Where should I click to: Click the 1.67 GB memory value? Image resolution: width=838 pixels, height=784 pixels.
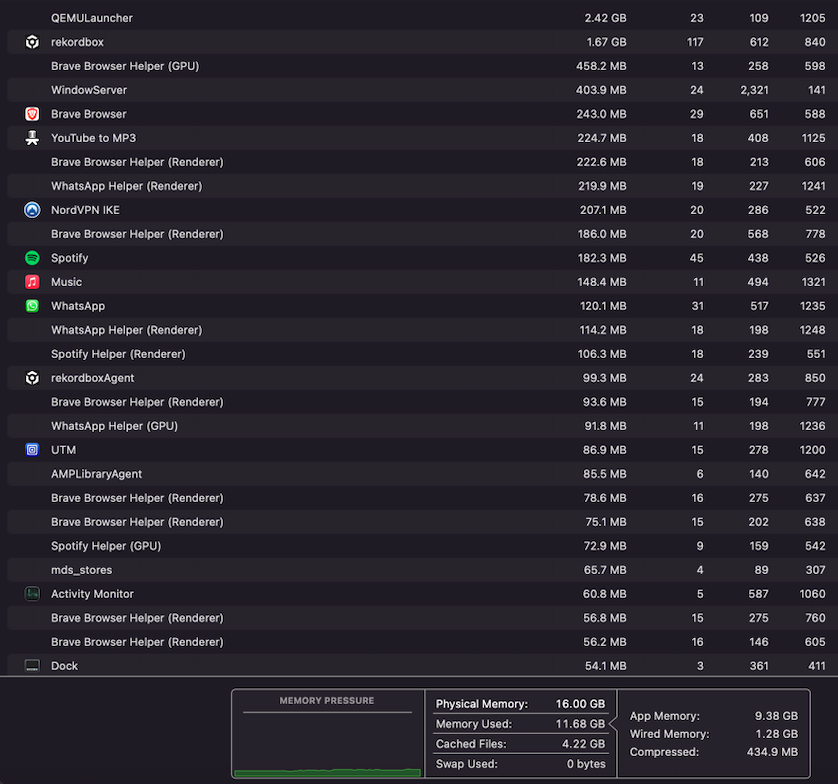[x=606, y=42]
